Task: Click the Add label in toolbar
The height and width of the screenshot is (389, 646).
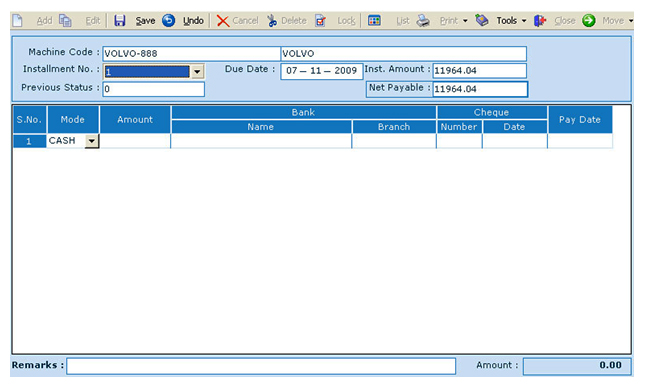Action: pyautogui.click(x=44, y=21)
